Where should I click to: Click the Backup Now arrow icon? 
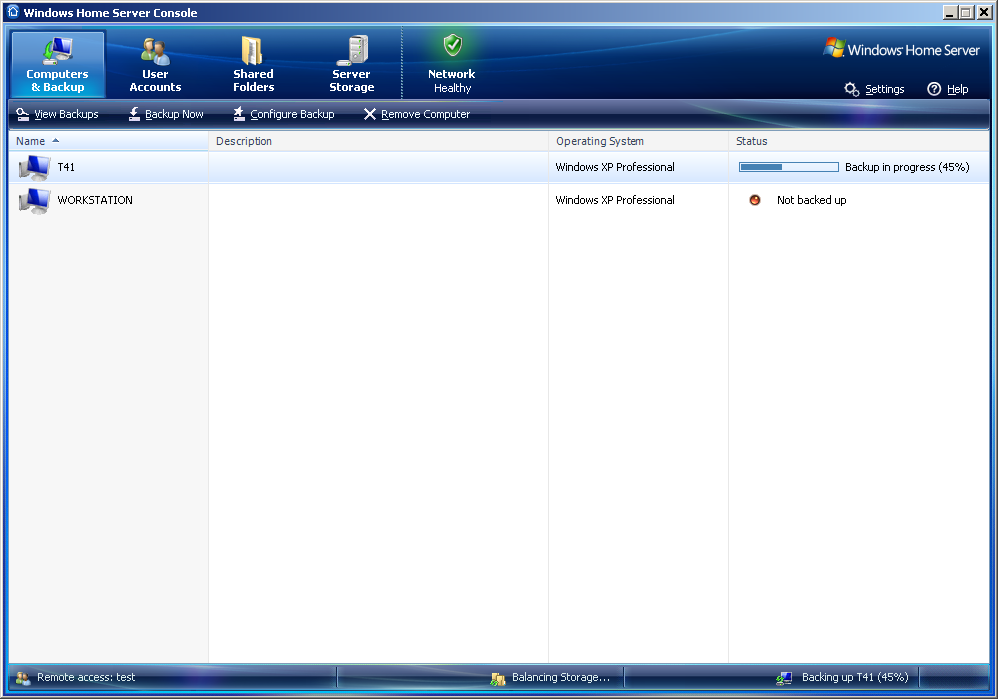tap(134, 114)
